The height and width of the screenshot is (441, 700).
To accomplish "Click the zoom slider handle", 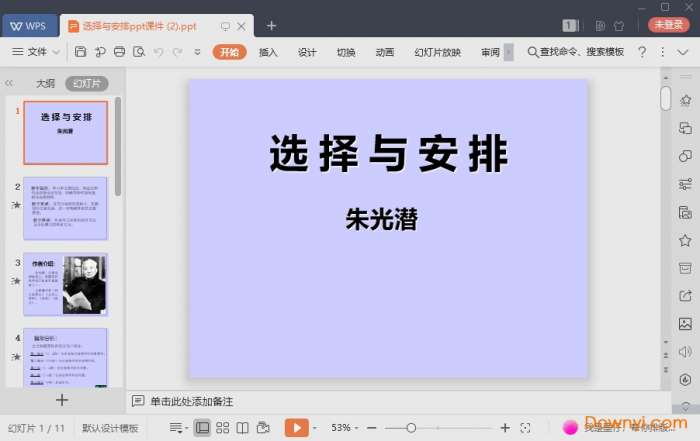I will coord(412,428).
